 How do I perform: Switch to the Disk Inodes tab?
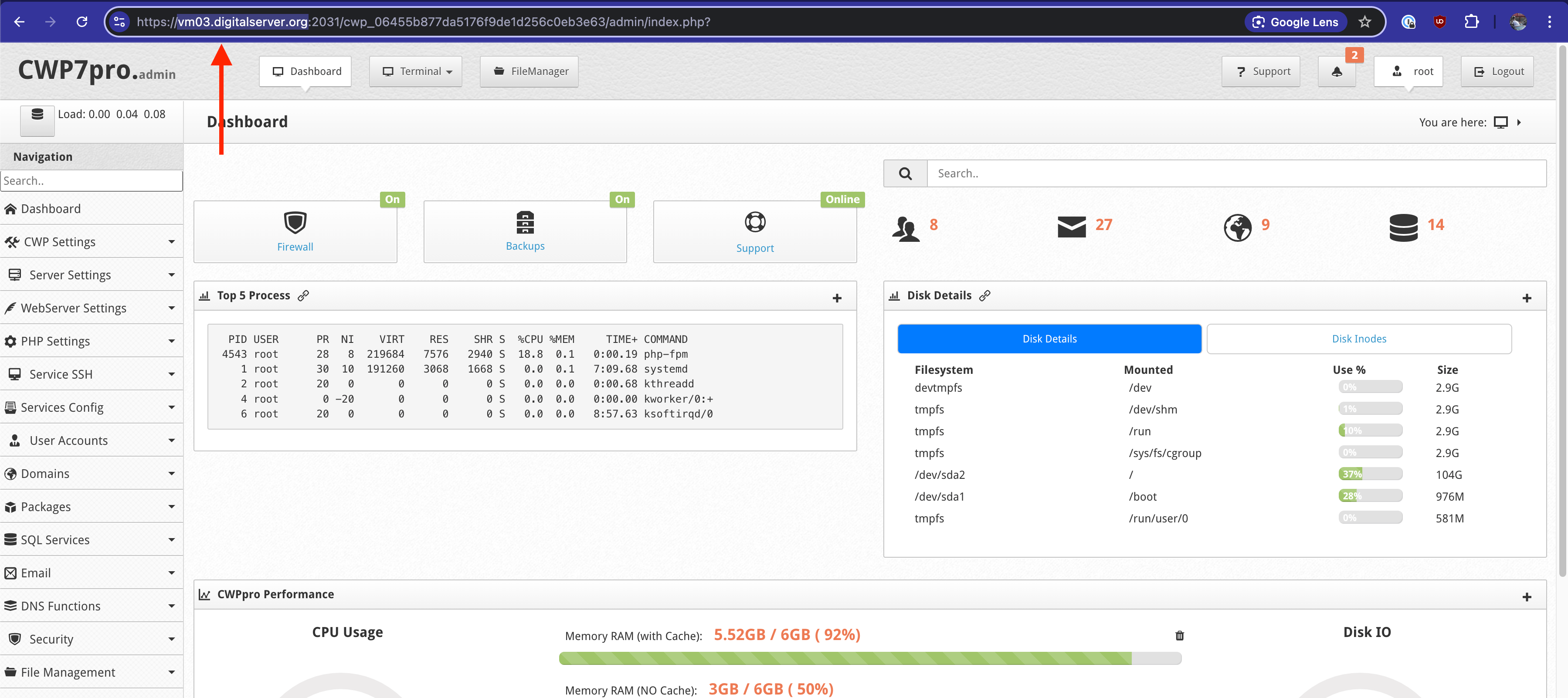tap(1359, 339)
